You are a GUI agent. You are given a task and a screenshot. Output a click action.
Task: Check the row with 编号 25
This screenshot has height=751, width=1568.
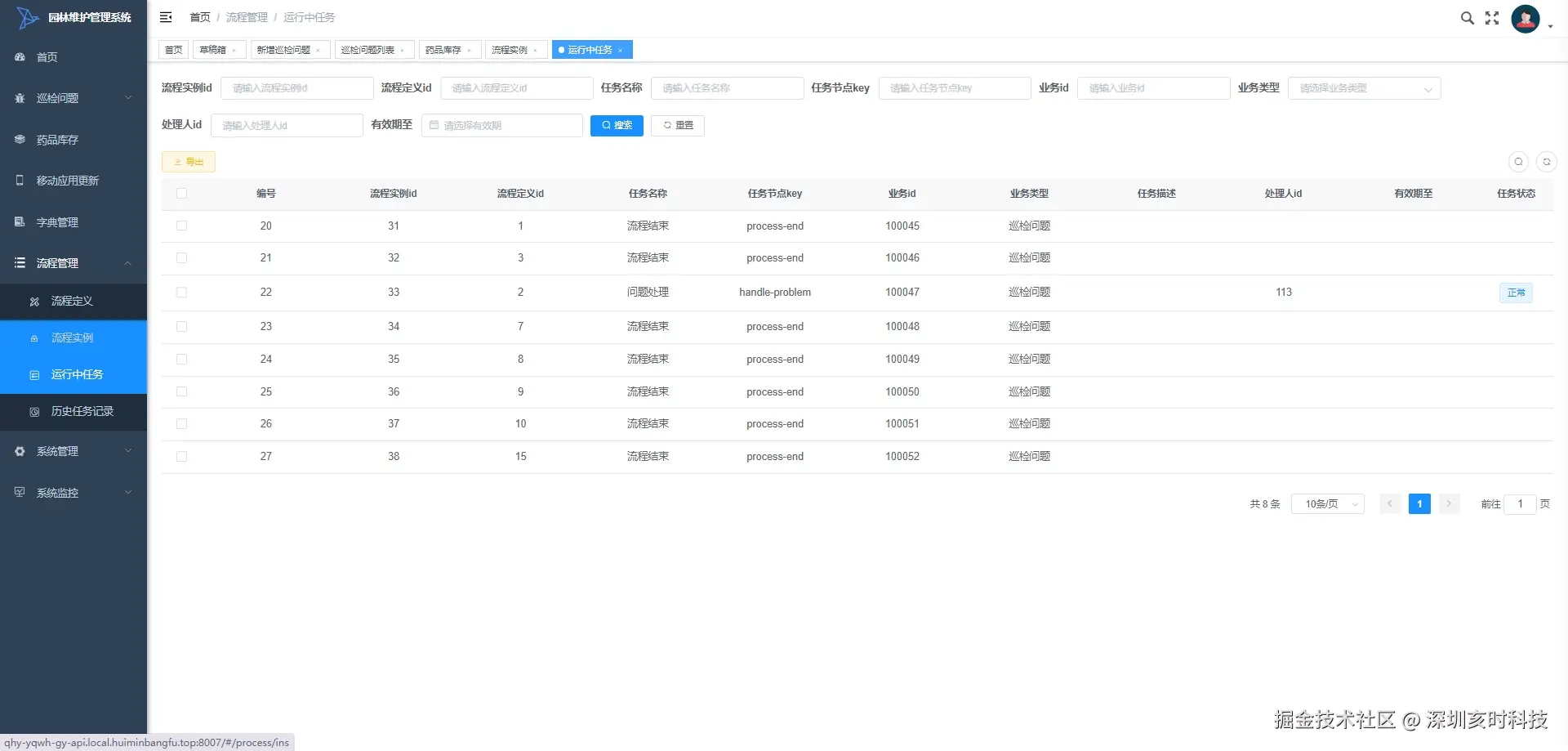(x=181, y=391)
